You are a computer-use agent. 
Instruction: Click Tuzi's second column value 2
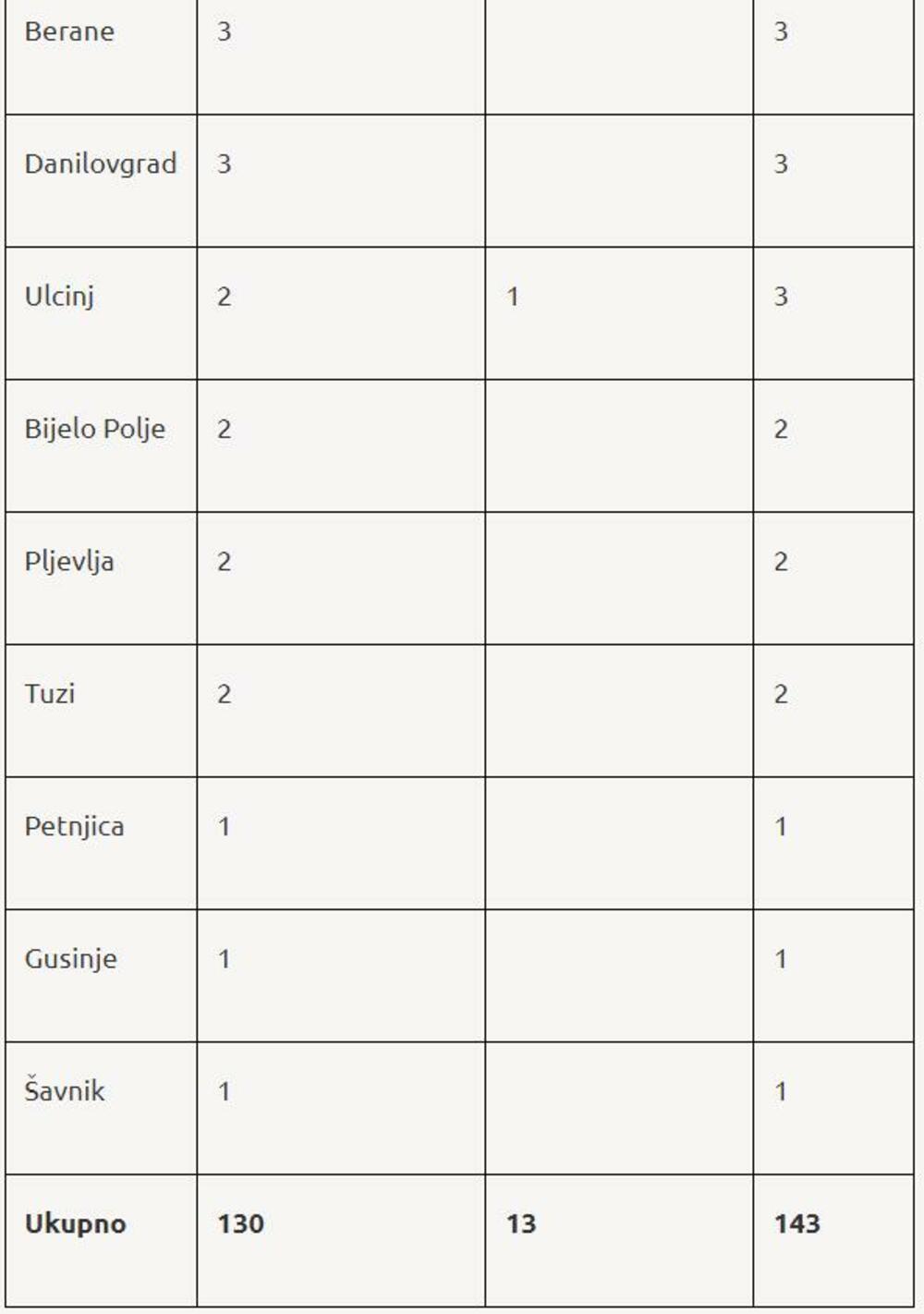tap(224, 694)
